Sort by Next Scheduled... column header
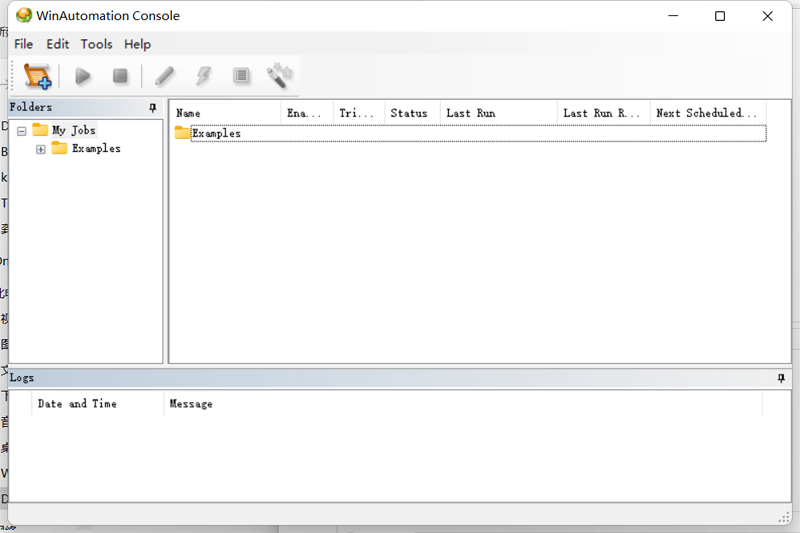Viewport: 800px width, 533px height. point(708,113)
